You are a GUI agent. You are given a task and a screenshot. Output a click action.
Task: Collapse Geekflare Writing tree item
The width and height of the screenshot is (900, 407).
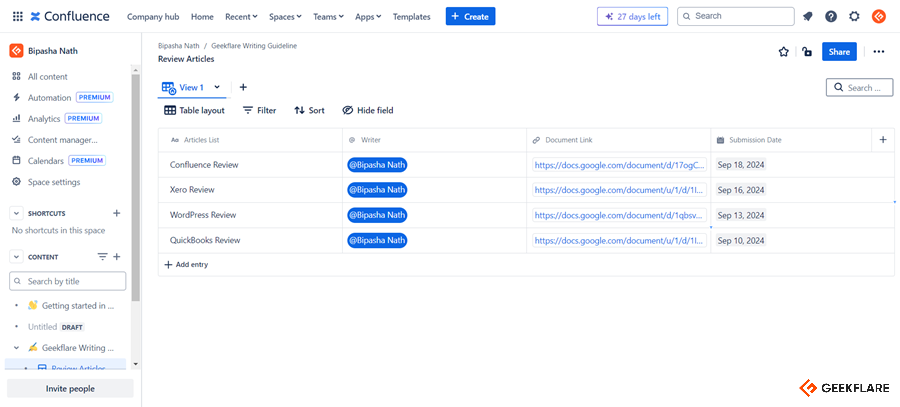point(16,347)
